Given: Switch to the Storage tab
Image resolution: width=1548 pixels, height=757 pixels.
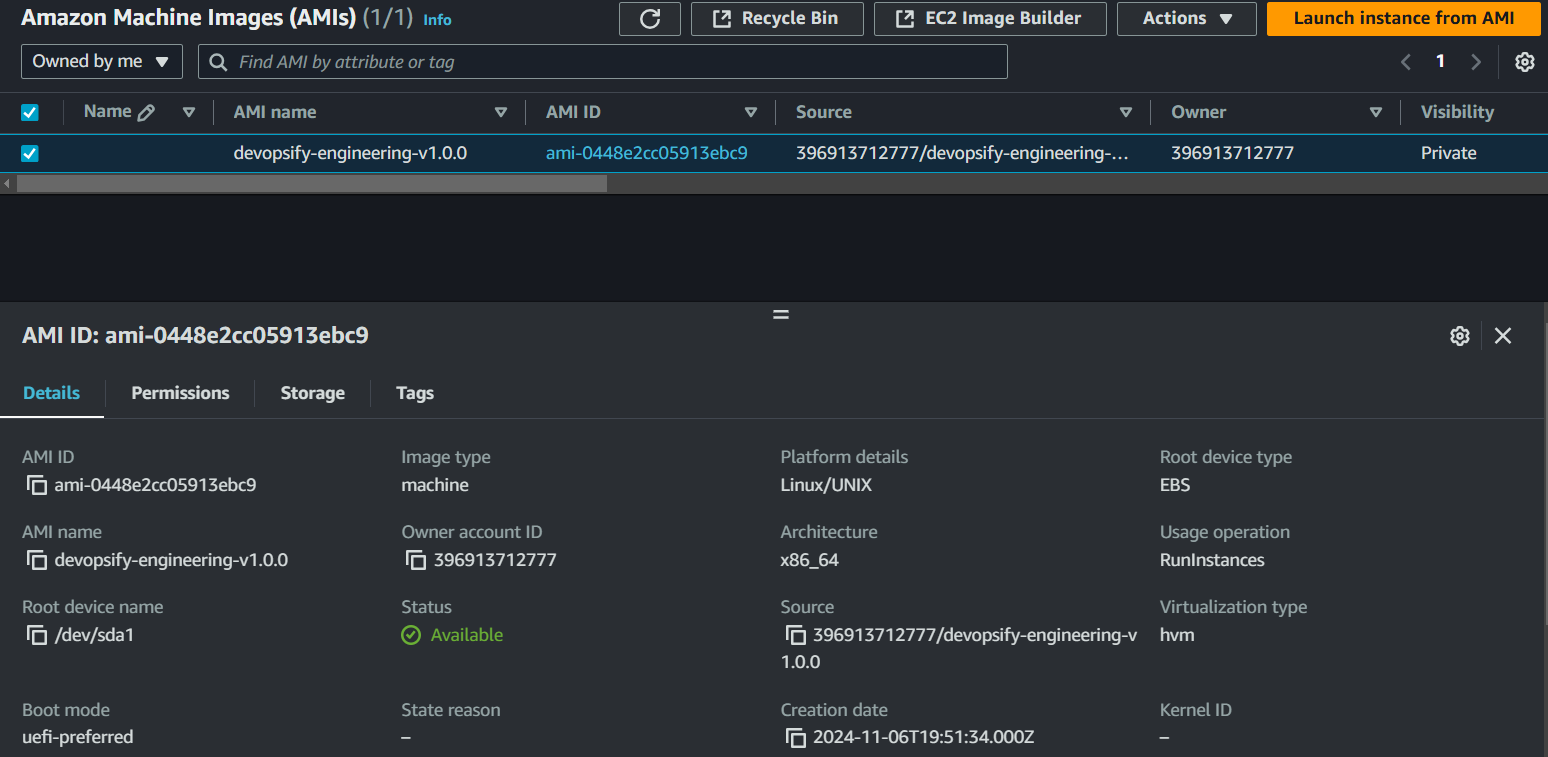Looking at the screenshot, I should 312,393.
